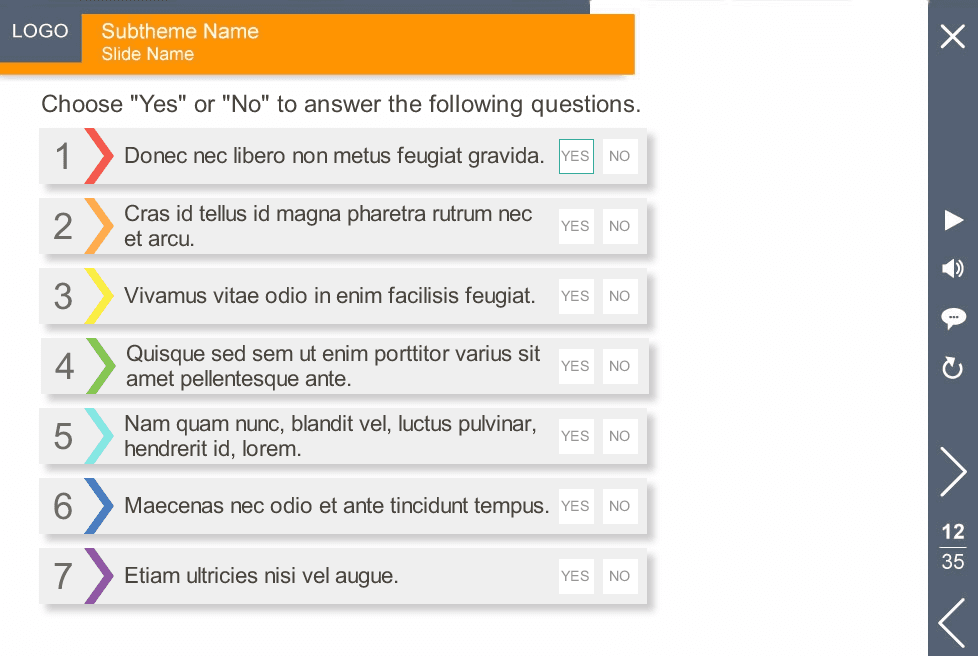
Task: Click the replay circular arrow icon
Action: 952,368
